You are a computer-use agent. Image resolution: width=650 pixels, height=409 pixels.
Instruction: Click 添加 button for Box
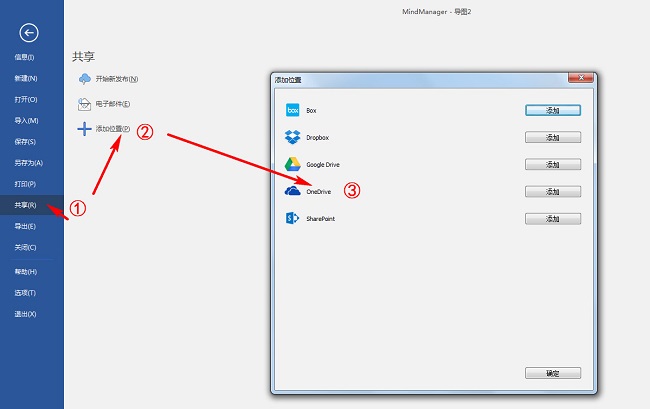click(x=553, y=110)
